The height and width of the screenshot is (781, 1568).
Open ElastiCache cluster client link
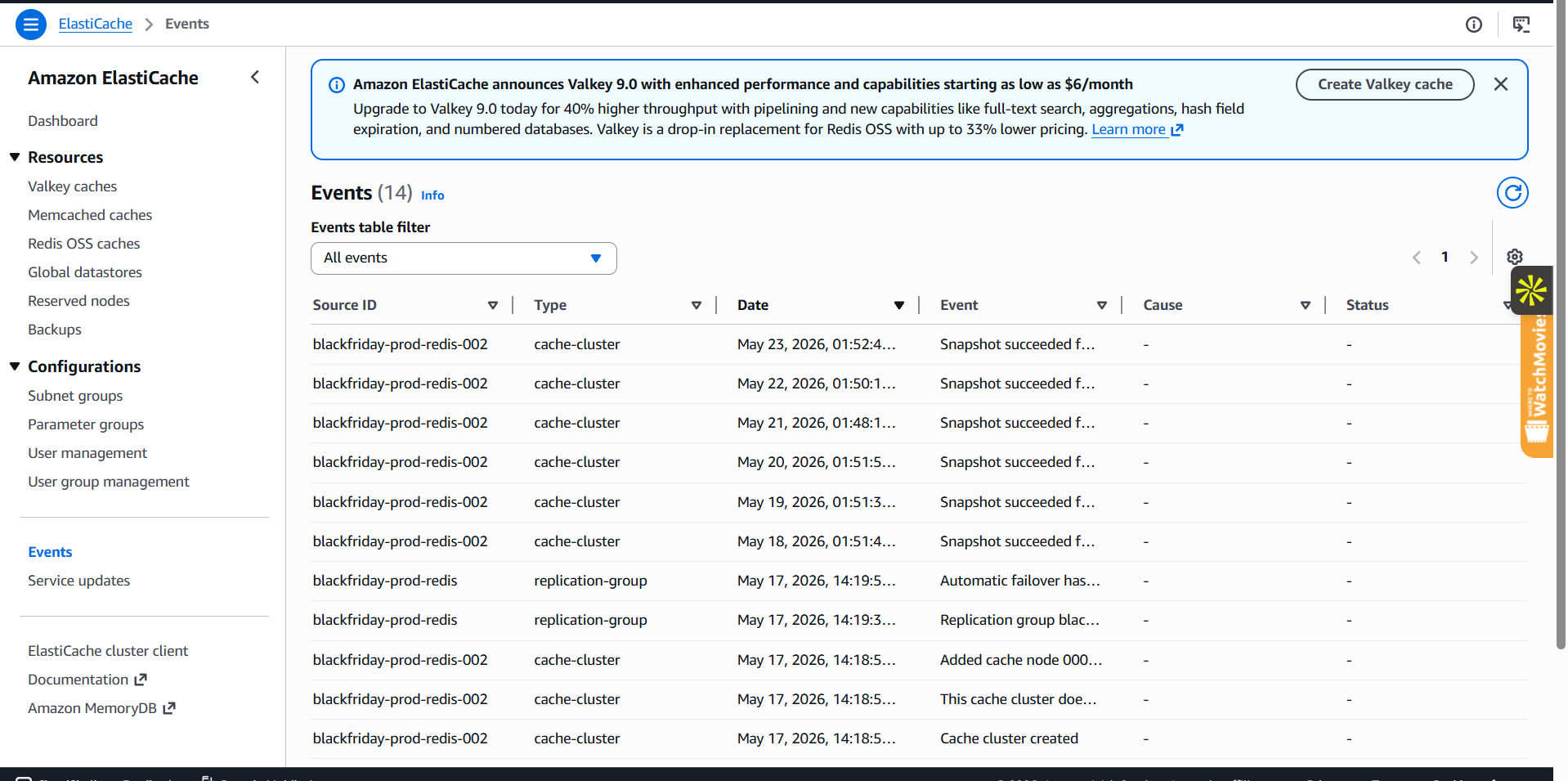pos(108,651)
